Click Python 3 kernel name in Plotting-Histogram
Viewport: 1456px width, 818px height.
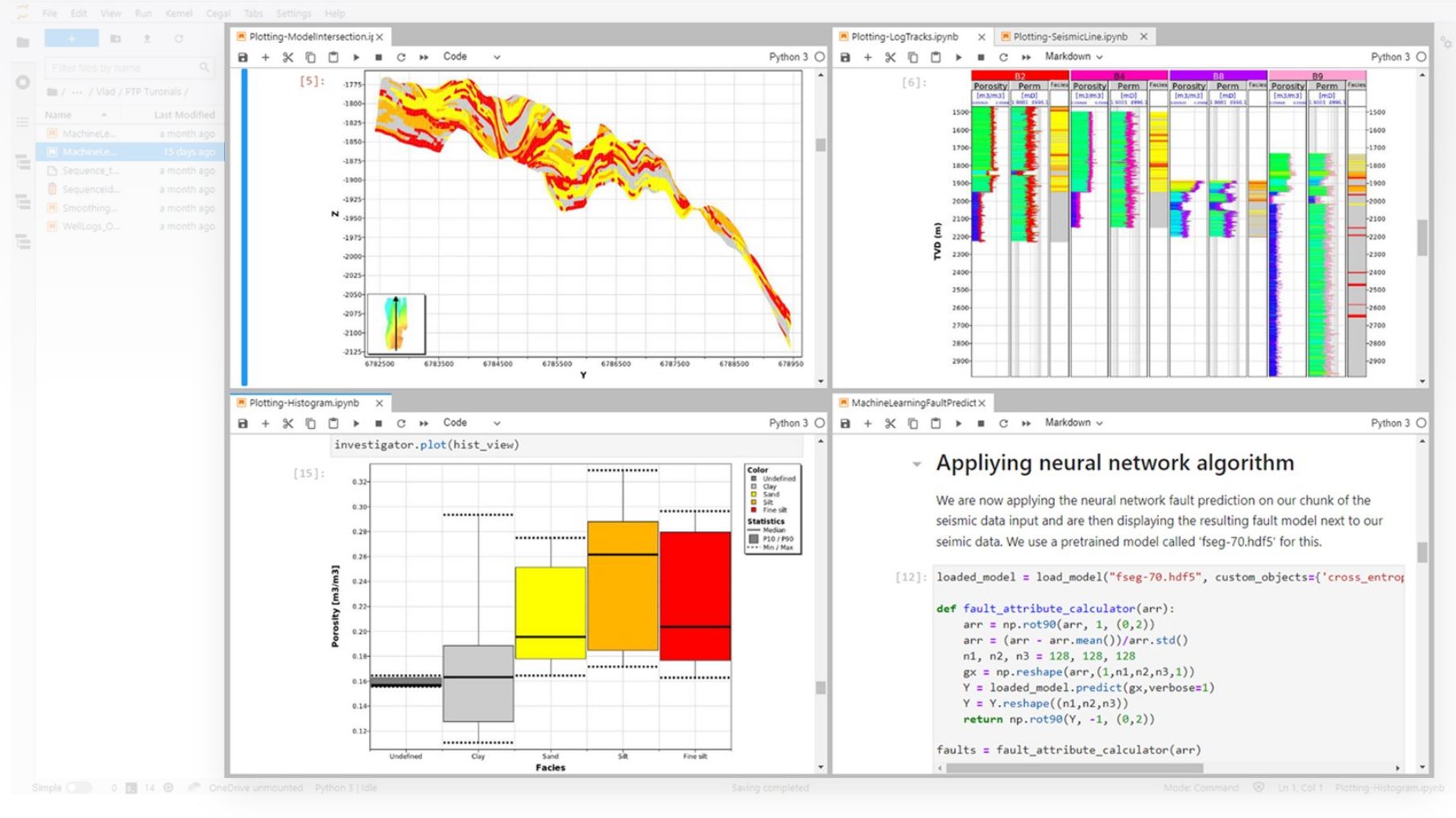click(788, 423)
